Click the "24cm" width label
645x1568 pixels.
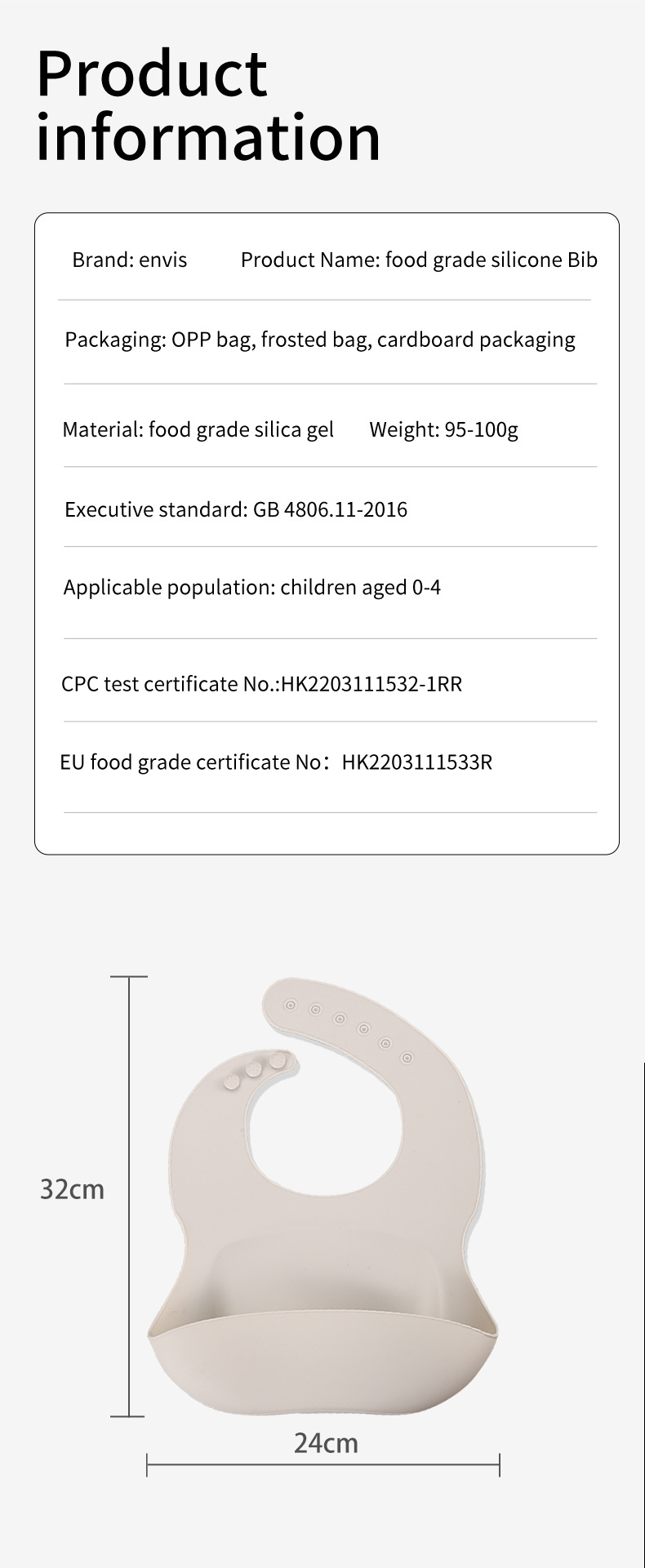(x=326, y=1443)
